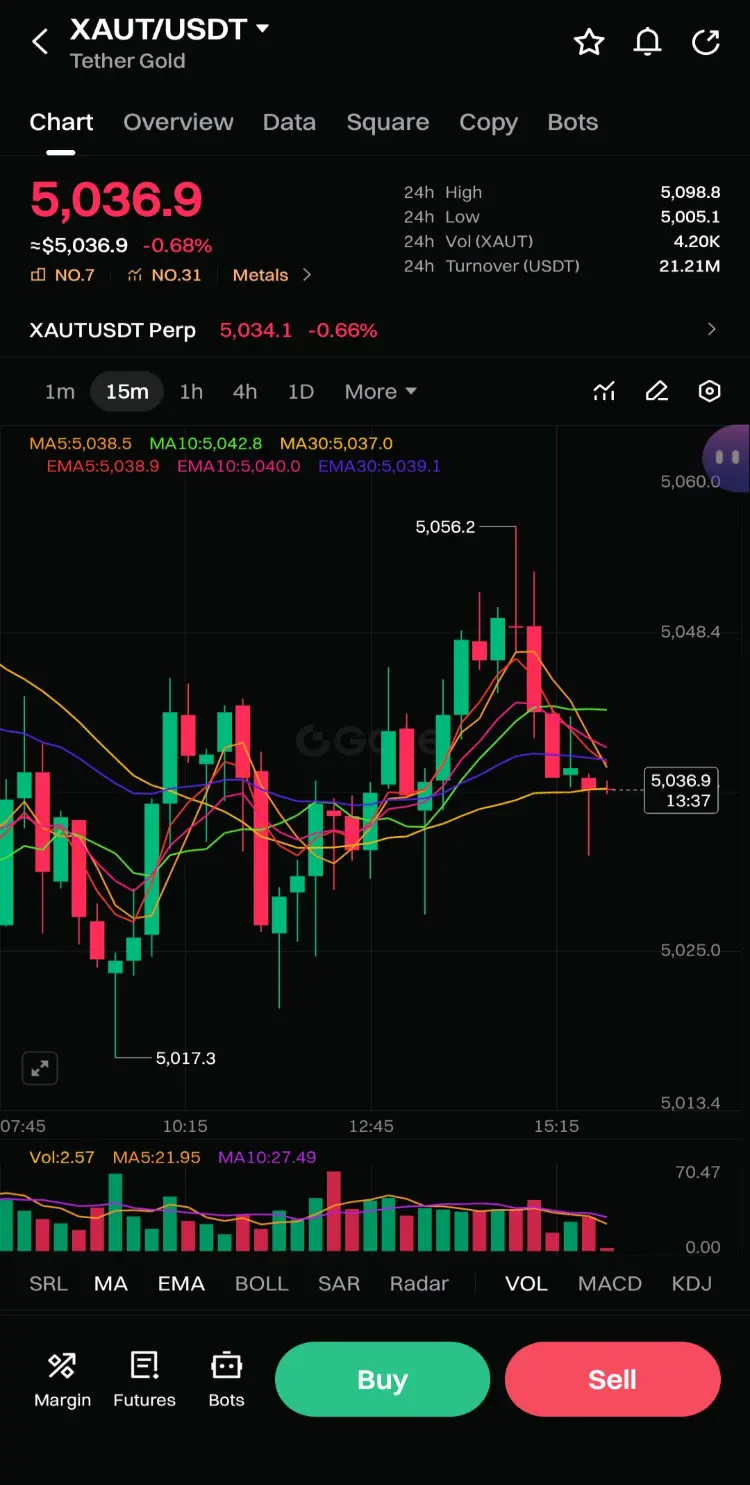Toggle the SAR indicator
The height and width of the screenshot is (1485, 750).
339,1284
